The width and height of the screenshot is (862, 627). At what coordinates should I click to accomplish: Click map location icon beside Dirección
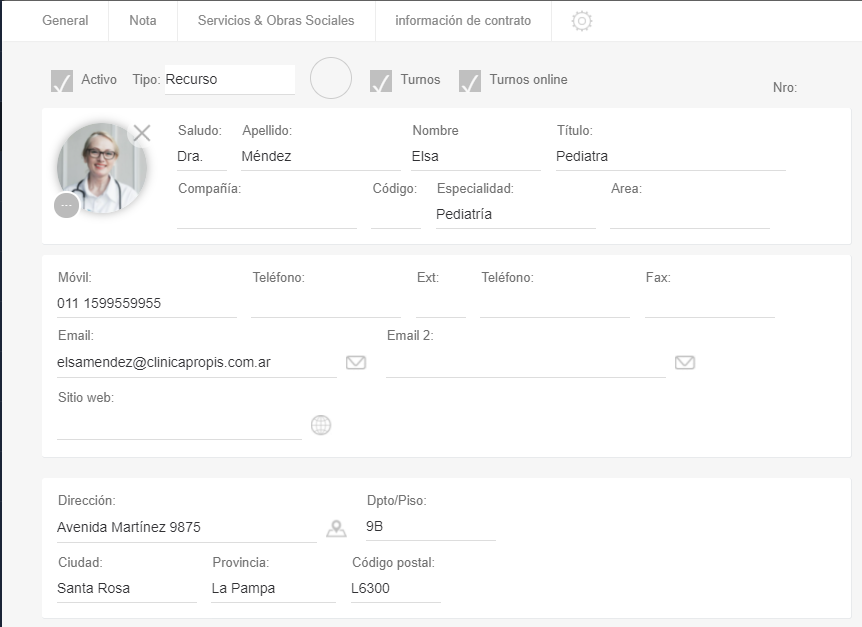coord(336,528)
